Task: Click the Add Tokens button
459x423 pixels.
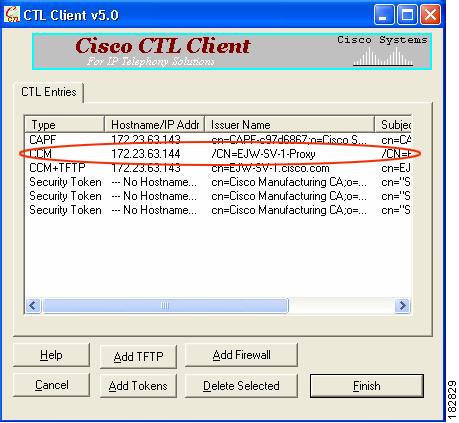Action: 138,386
